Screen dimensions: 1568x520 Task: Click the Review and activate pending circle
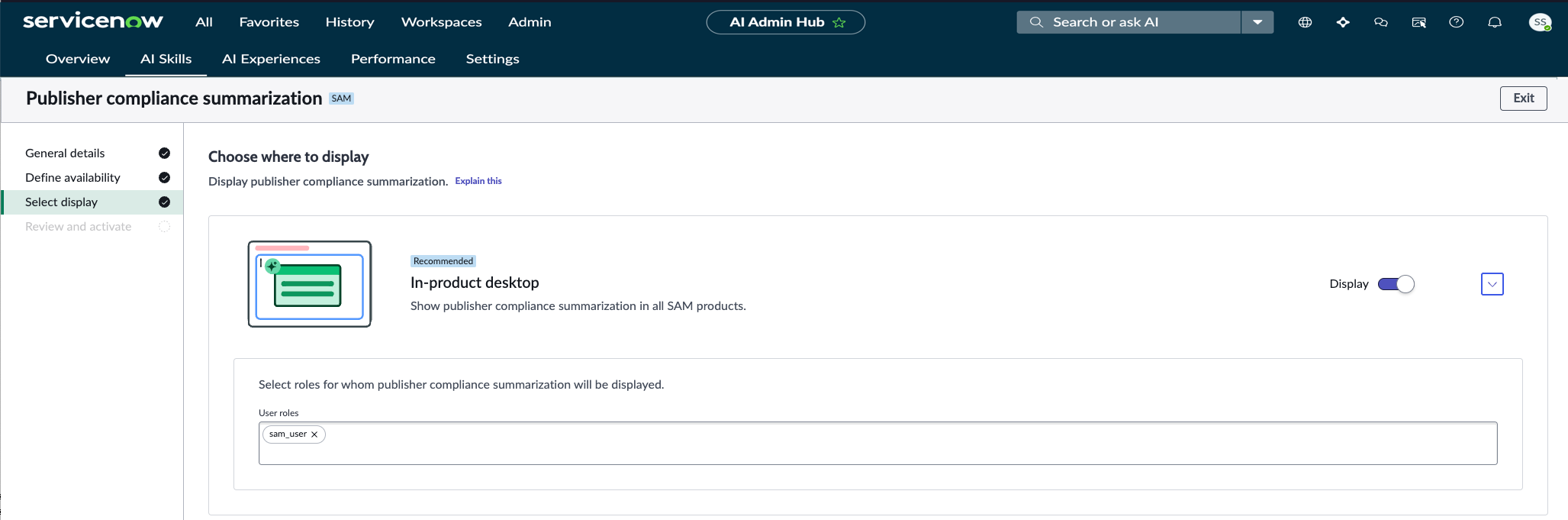pyautogui.click(x=164, y=226)
